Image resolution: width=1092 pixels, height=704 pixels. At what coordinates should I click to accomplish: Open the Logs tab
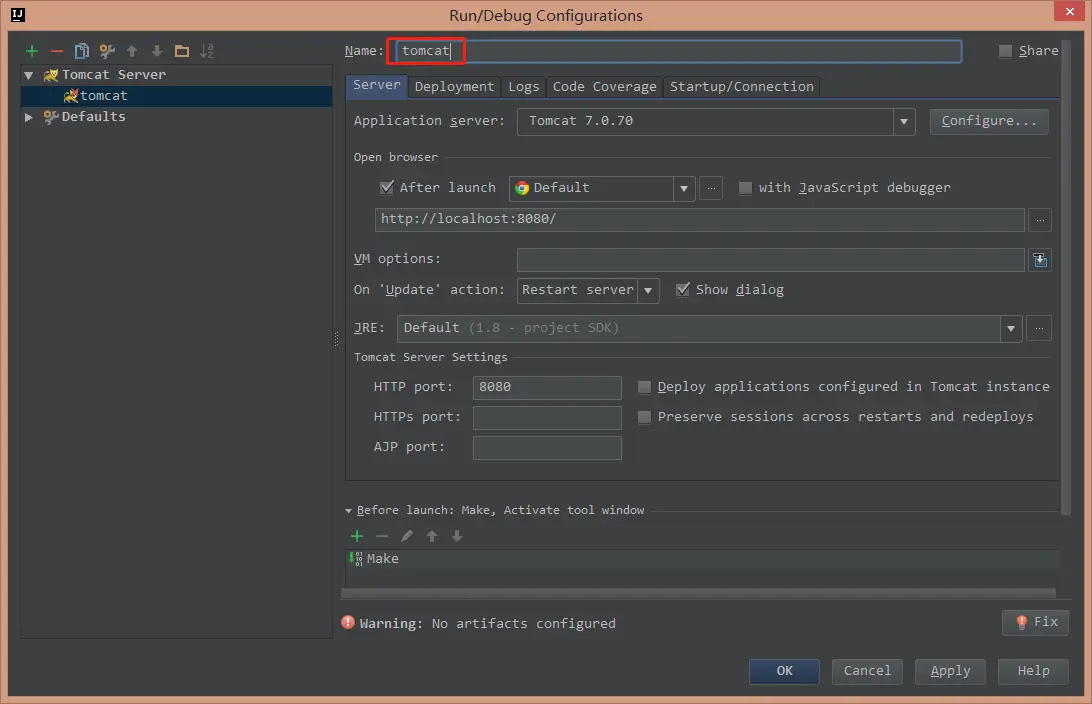coord(523,86)
